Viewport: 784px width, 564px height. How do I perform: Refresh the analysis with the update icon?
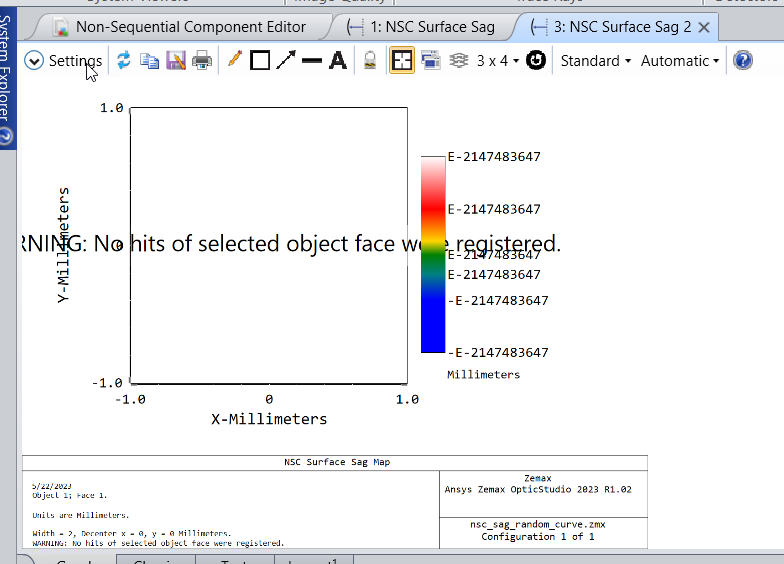pyautogui.click(x=124, y=60)
